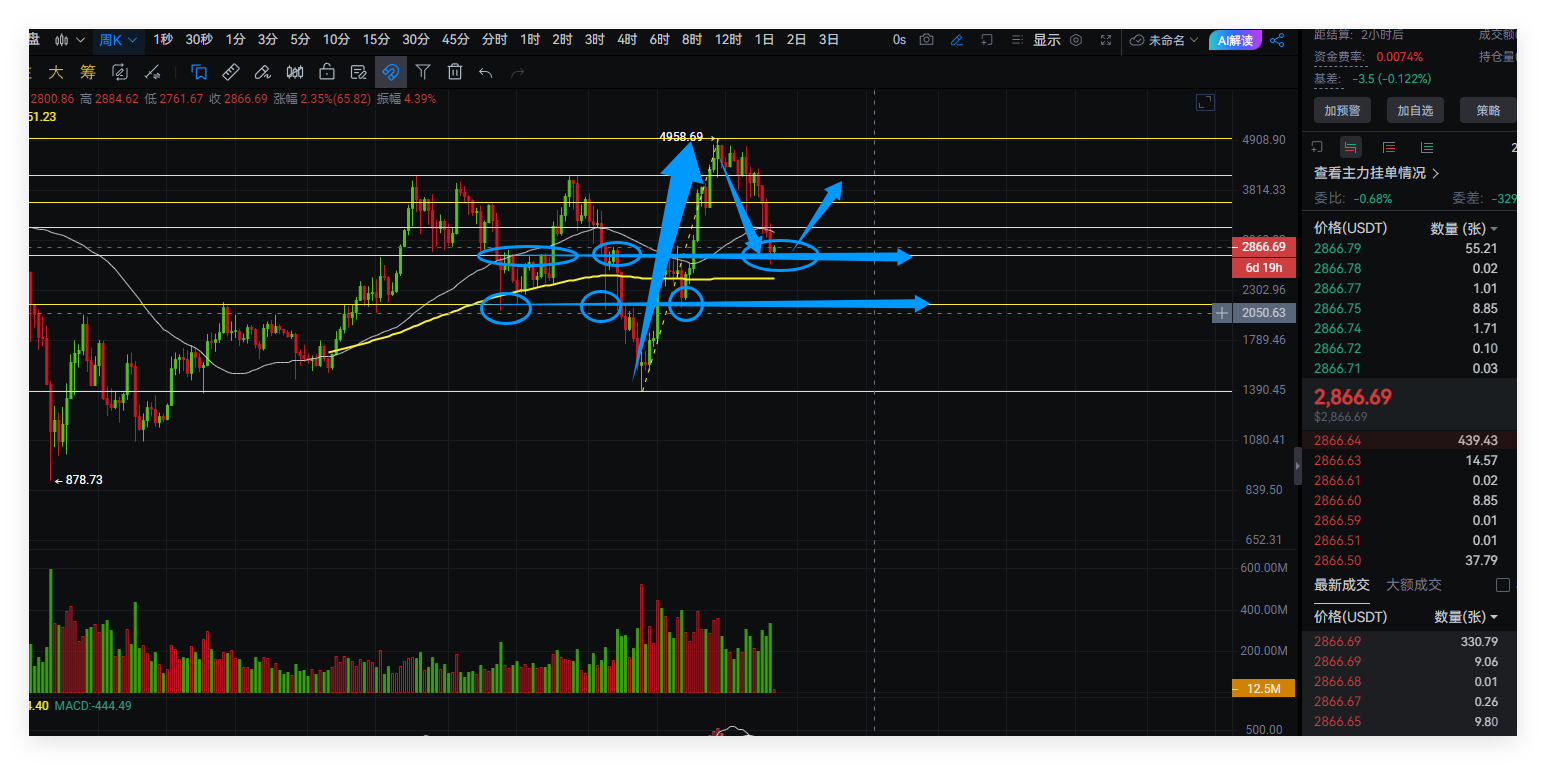Image resolution: width=1546 pixels, height=765 pixels.
Task: Toggle the magnet snap mode
Action: [391, 72]
